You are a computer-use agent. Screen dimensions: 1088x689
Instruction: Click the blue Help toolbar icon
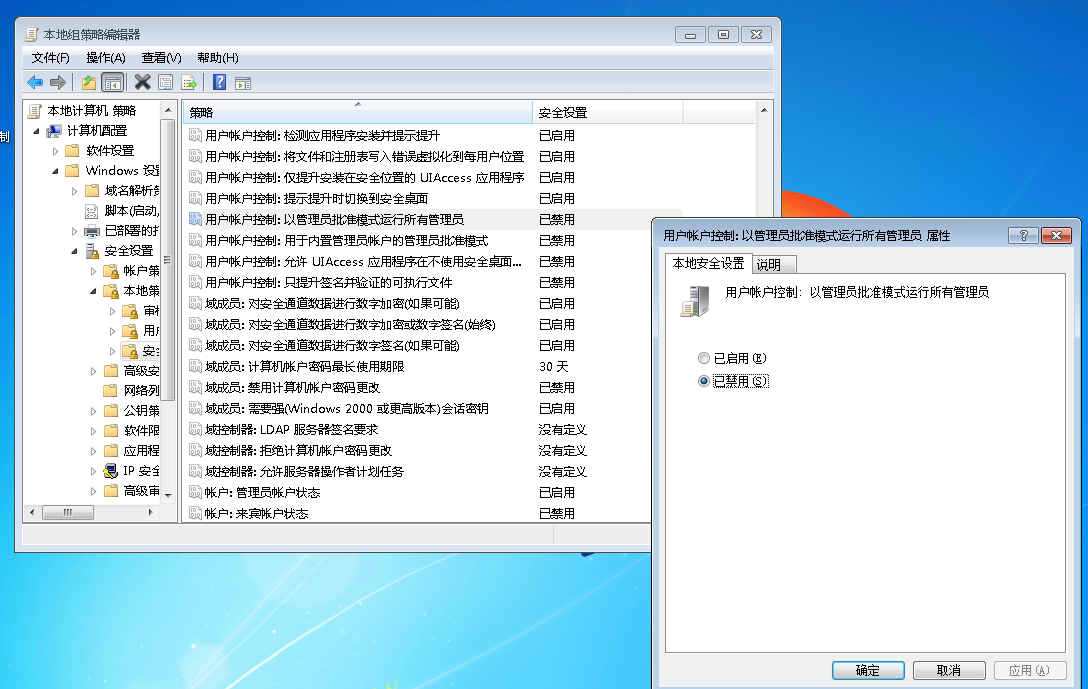tap(219, 83)
